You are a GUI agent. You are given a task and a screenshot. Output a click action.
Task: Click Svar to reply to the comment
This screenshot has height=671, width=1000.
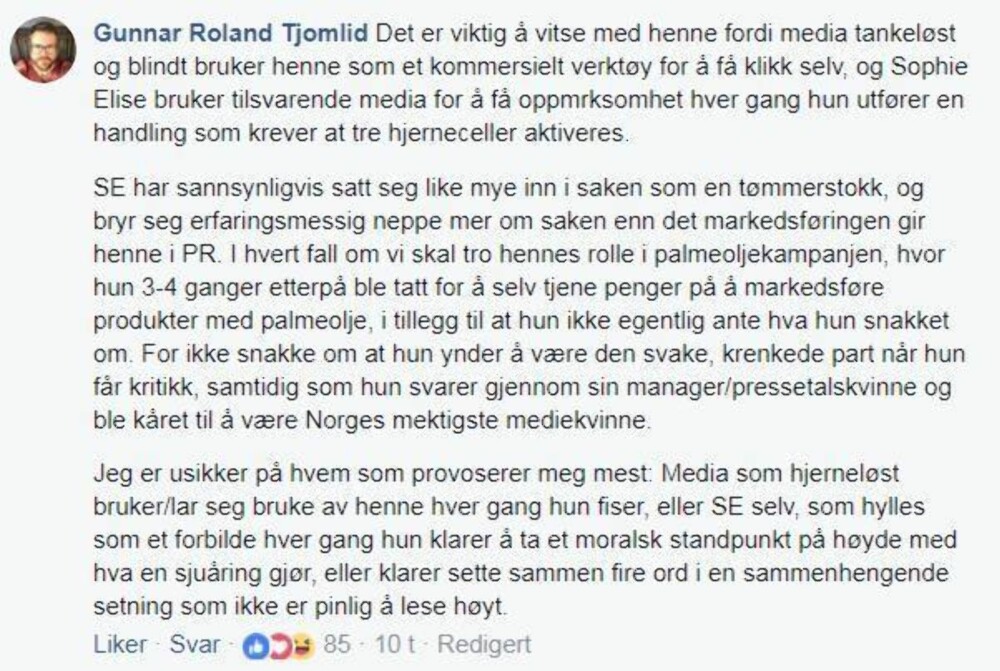pyautogui.click(x=195, y=645)
